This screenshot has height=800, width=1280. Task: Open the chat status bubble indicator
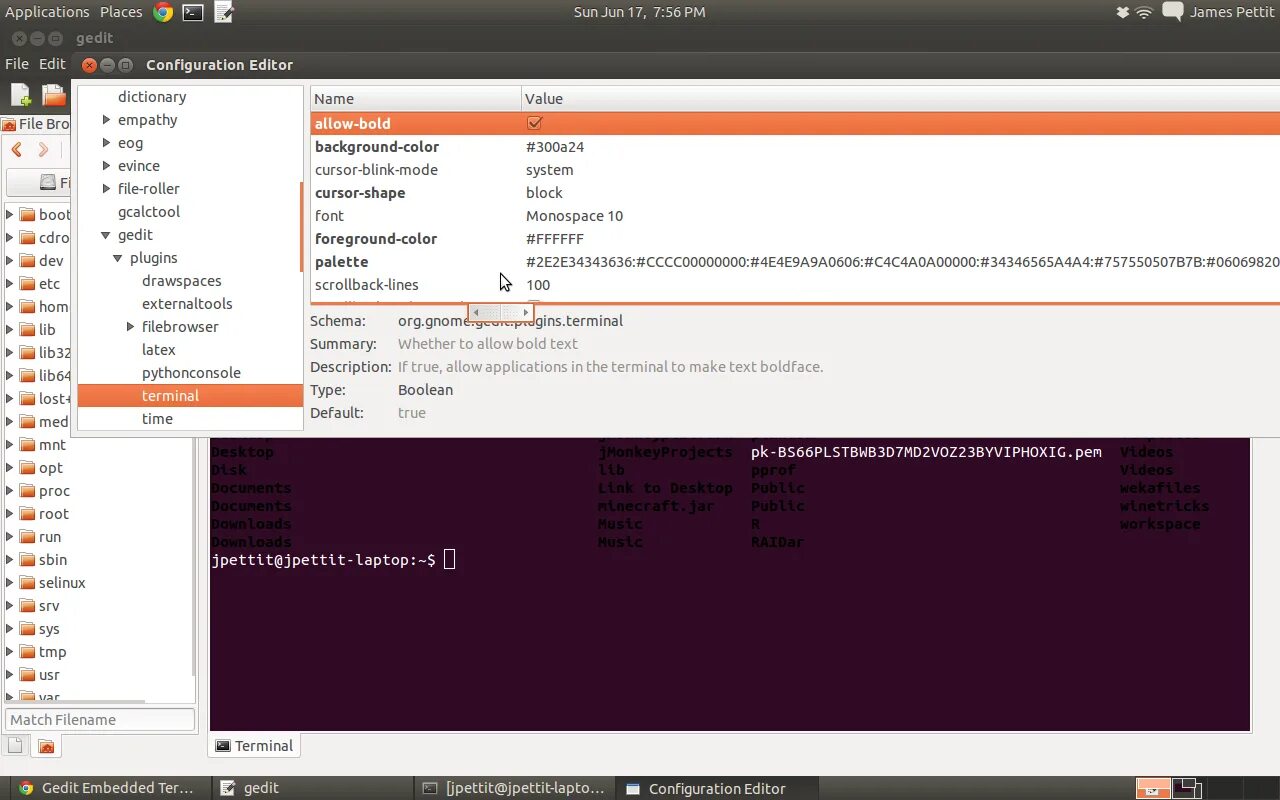pyautogui.click(x=1172, y=12)
